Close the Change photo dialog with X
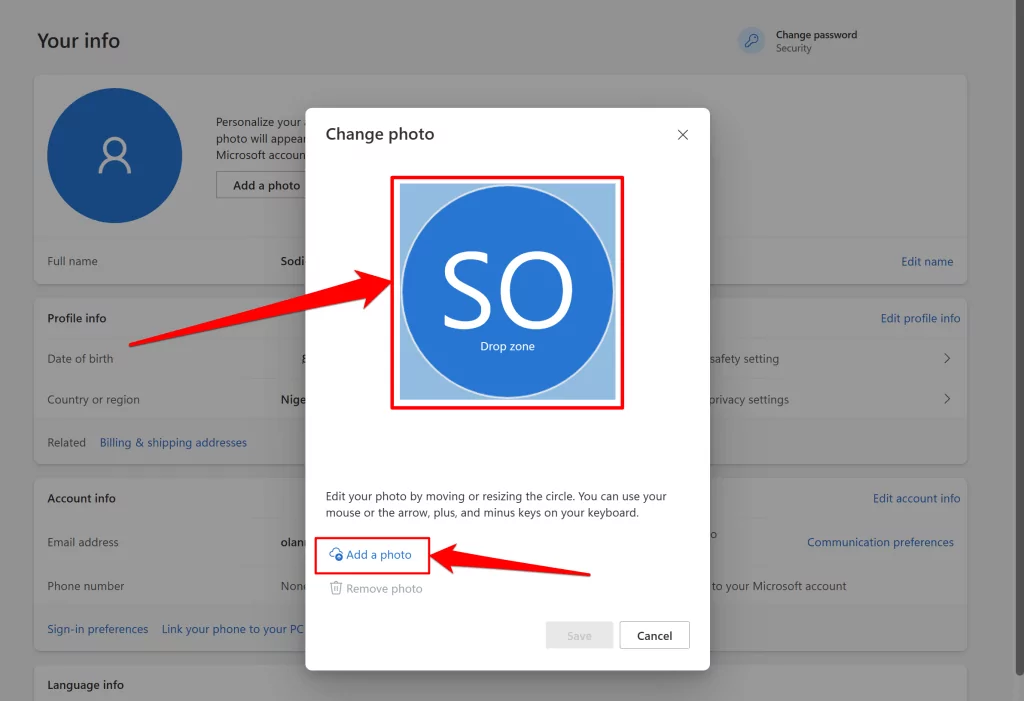1024x701 pixels. tap(682, 135)
